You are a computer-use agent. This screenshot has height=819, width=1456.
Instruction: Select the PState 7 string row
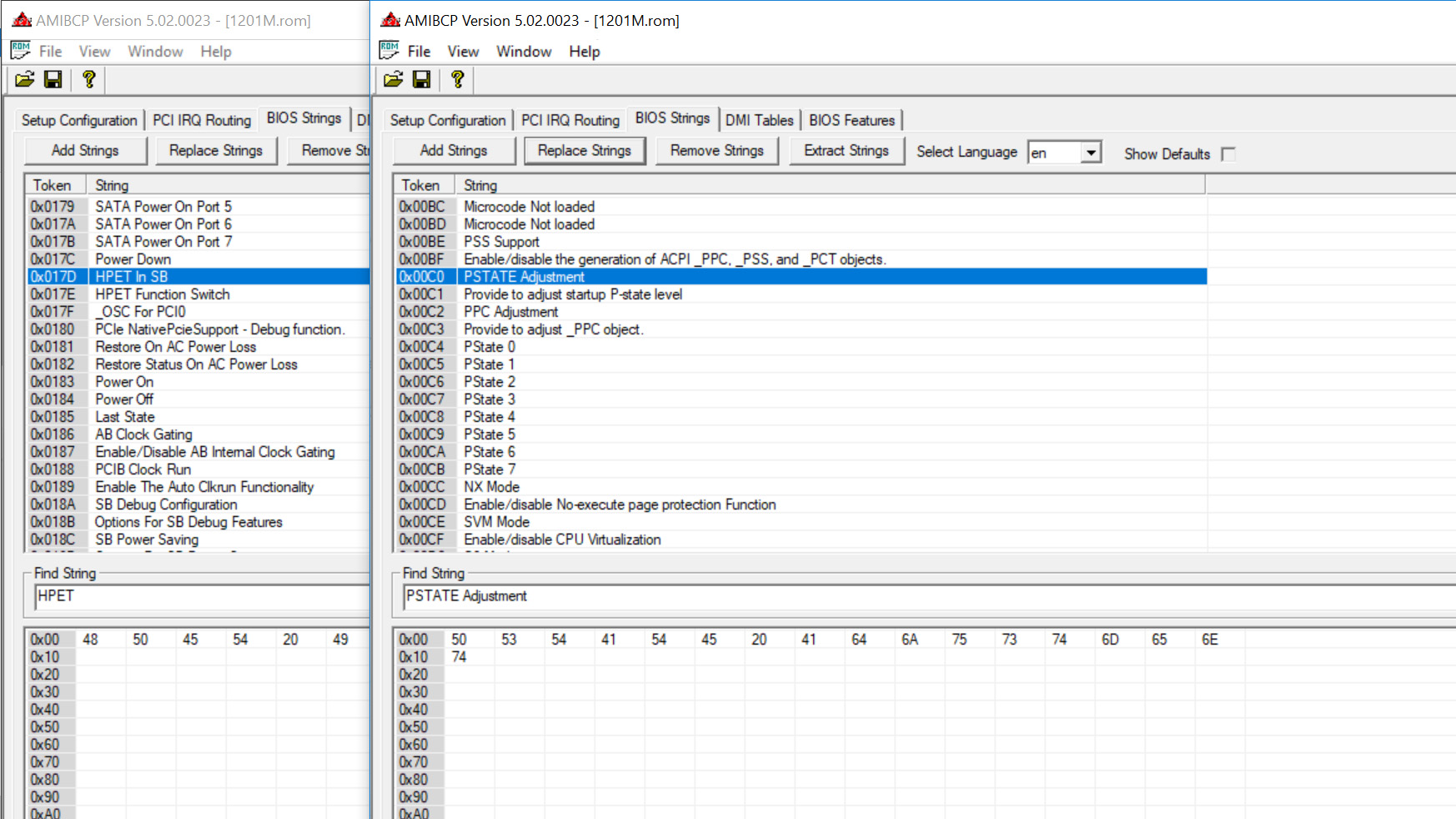coord(801,470)
